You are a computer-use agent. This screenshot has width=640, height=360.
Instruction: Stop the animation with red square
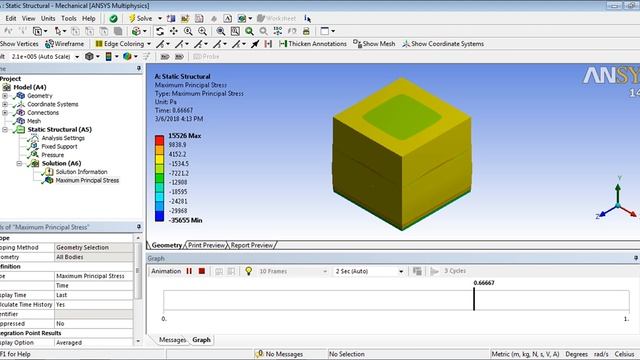[x=202, y=271]
